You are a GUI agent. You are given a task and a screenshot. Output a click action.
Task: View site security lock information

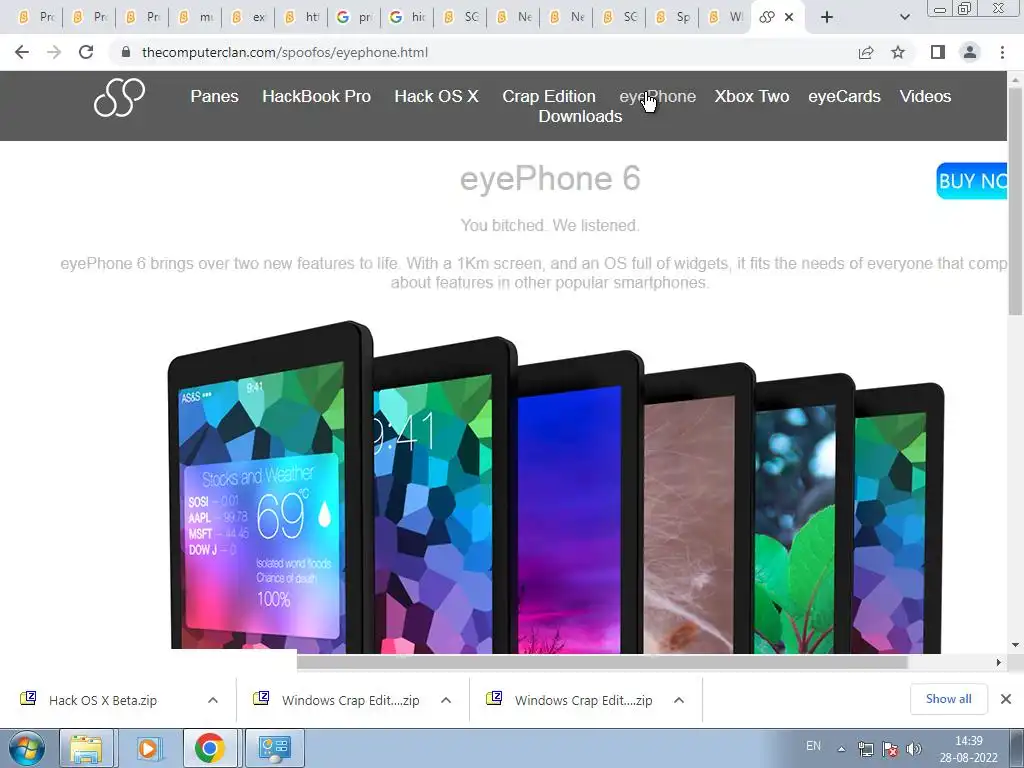tap(126, 52)
